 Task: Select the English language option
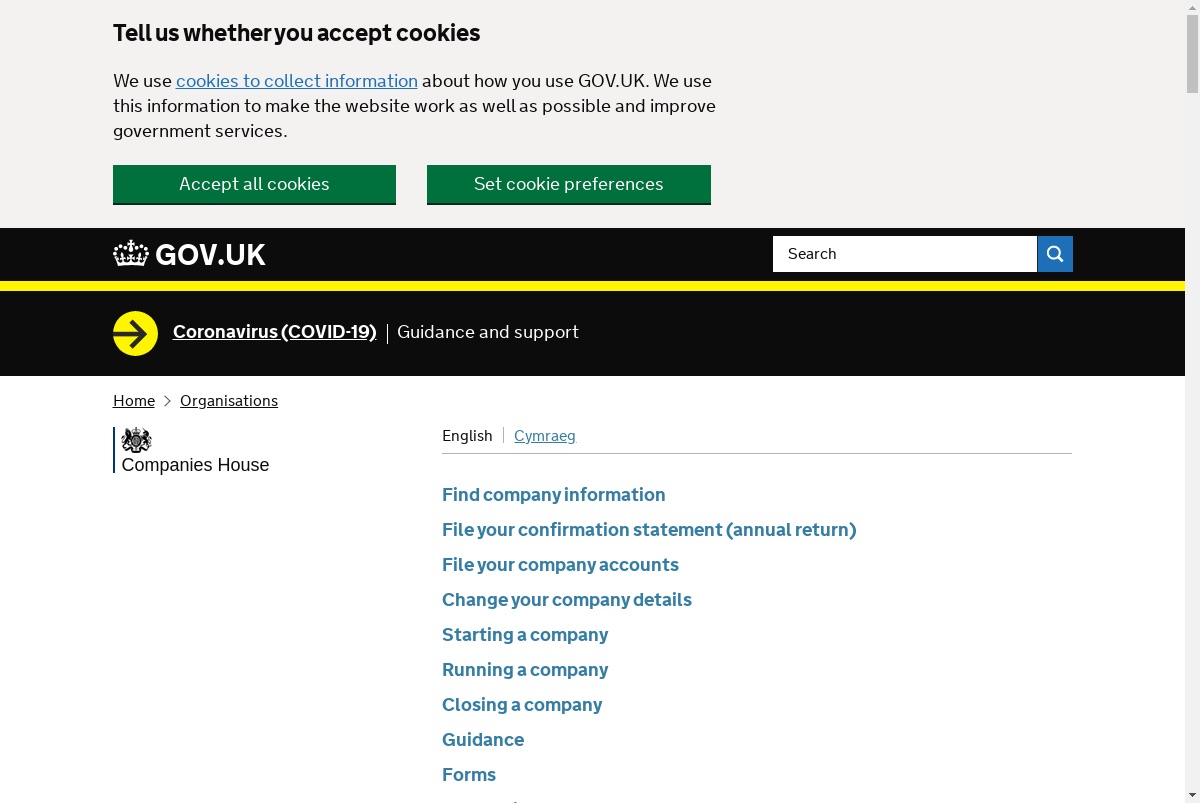[x=467, y=436]
